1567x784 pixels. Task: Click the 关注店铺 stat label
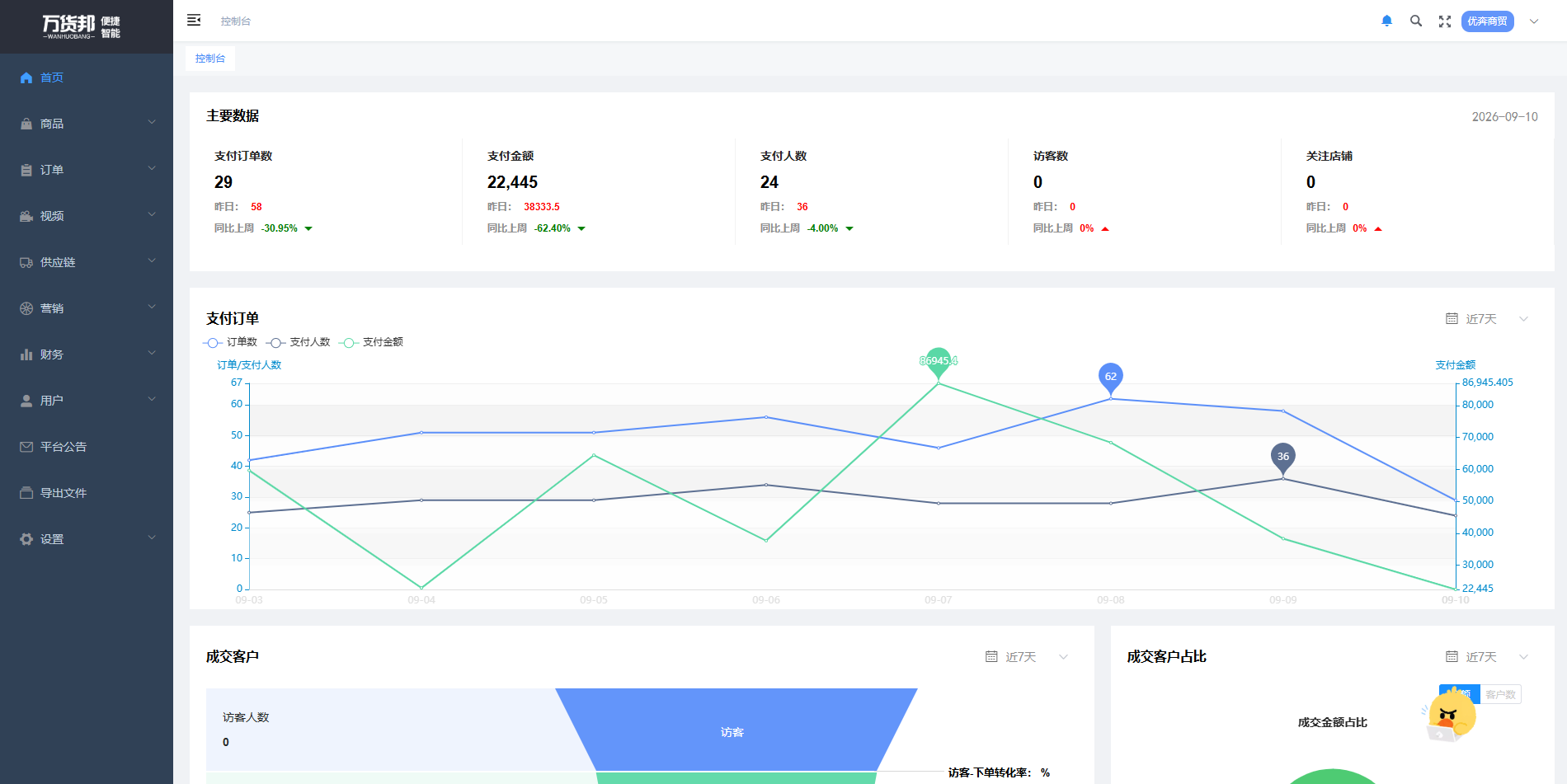(x=1329, y=156)
